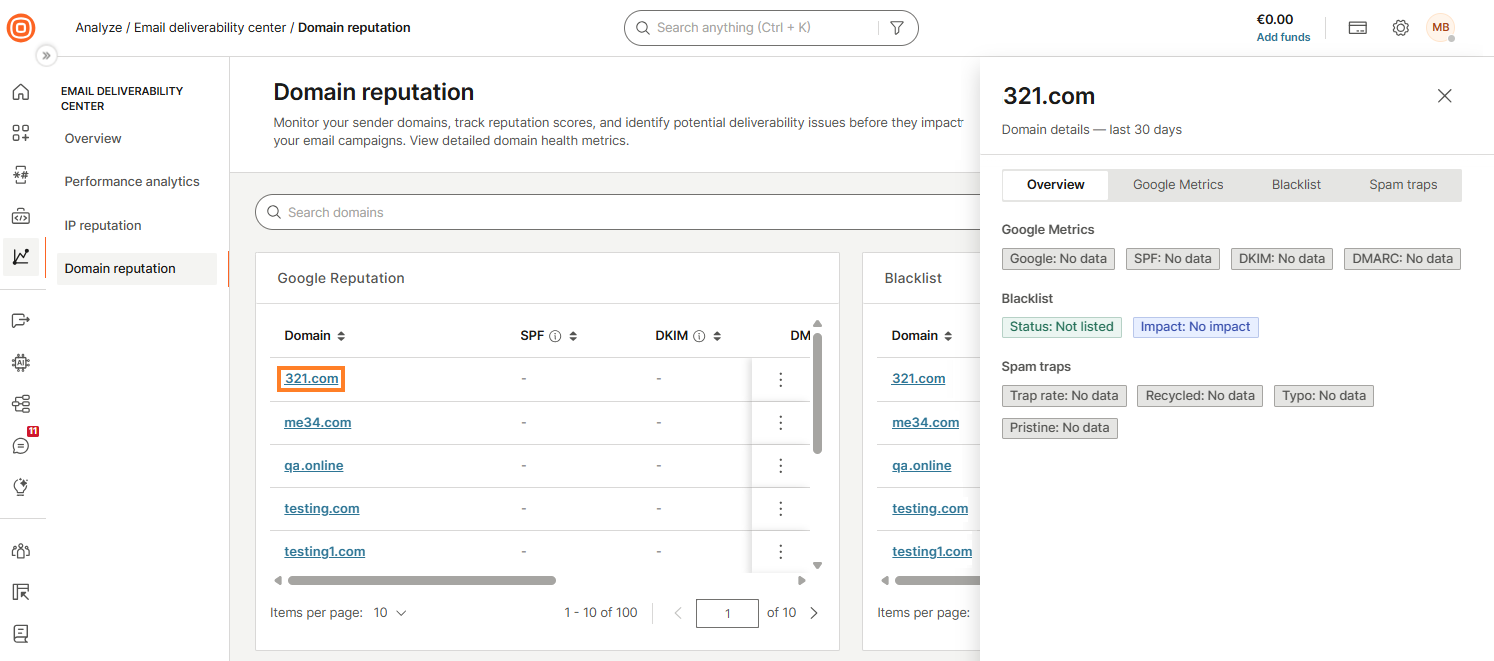Select Domain reputation in the deliverability menu
Image resolution: width=1494 pixels, height=661 pixels.
point(137,269)
